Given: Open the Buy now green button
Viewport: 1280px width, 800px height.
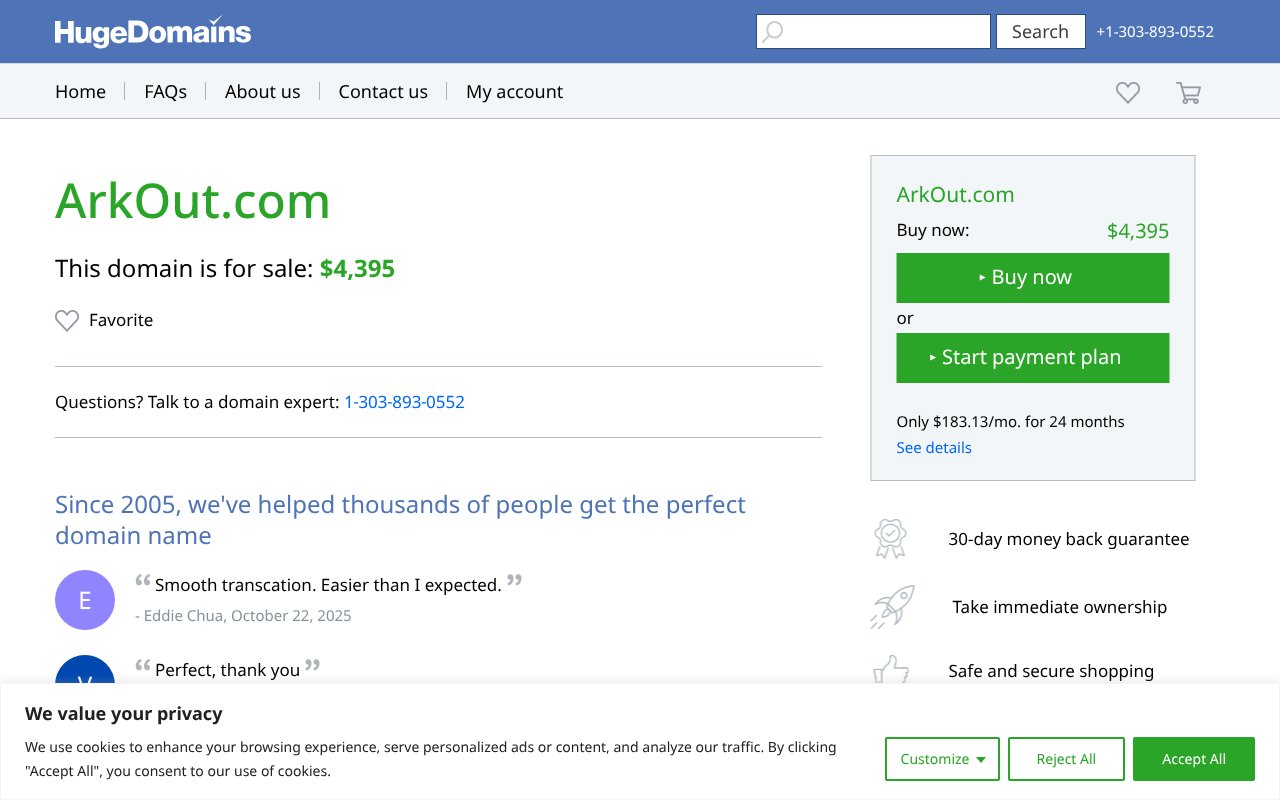Looking at the screenshot, I should point(1032,277).
